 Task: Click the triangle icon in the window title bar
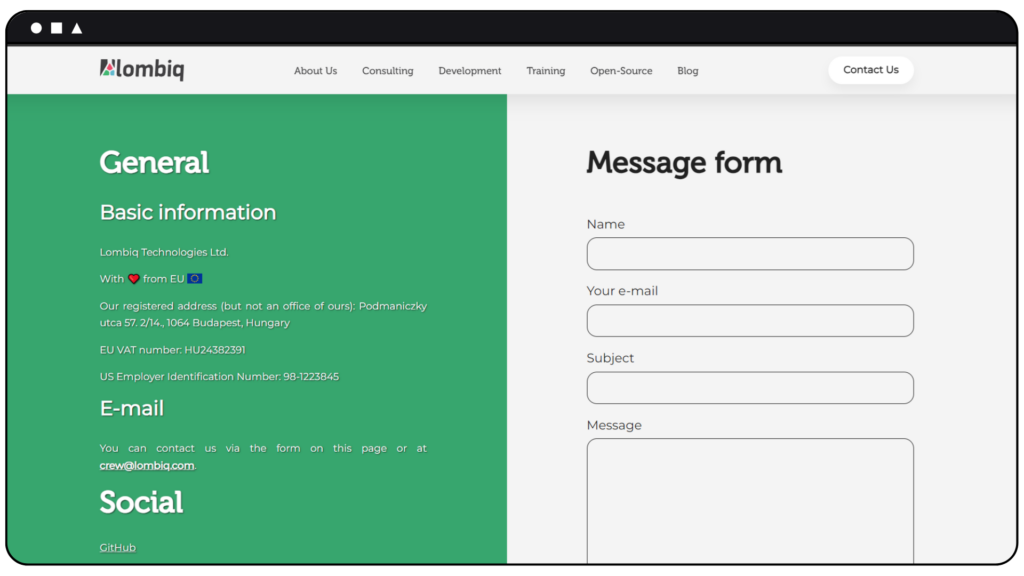(77, 28)
